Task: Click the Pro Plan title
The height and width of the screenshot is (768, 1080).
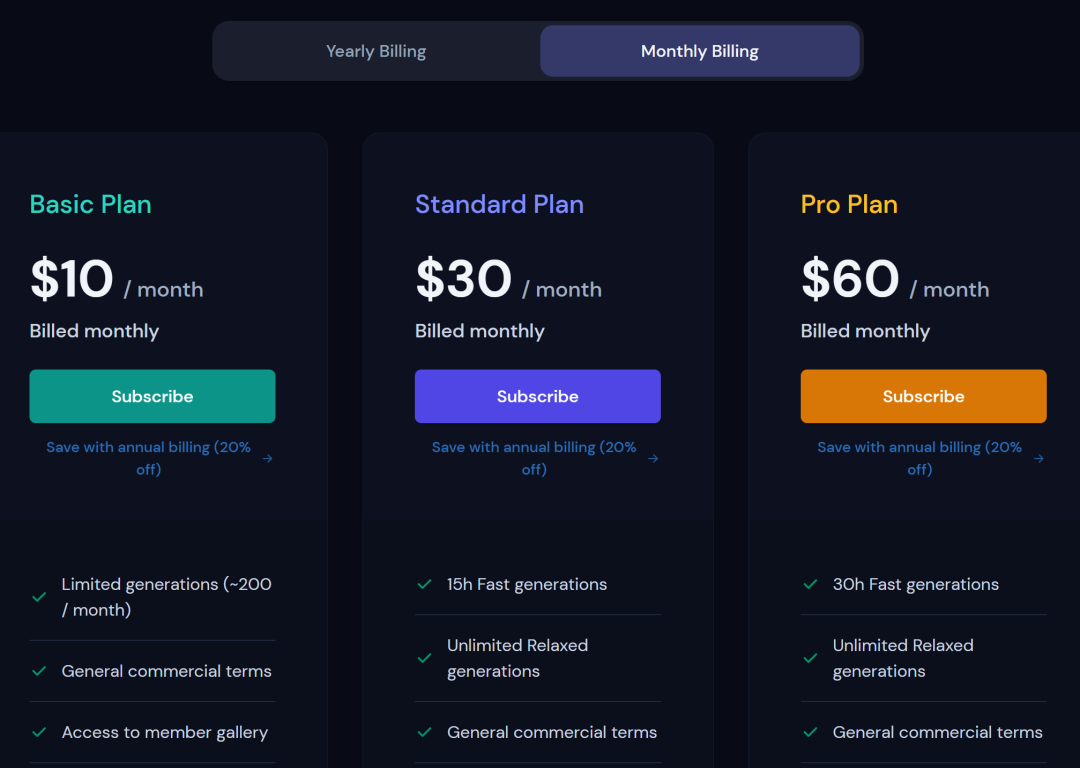Action: click(x=849, y=204)
